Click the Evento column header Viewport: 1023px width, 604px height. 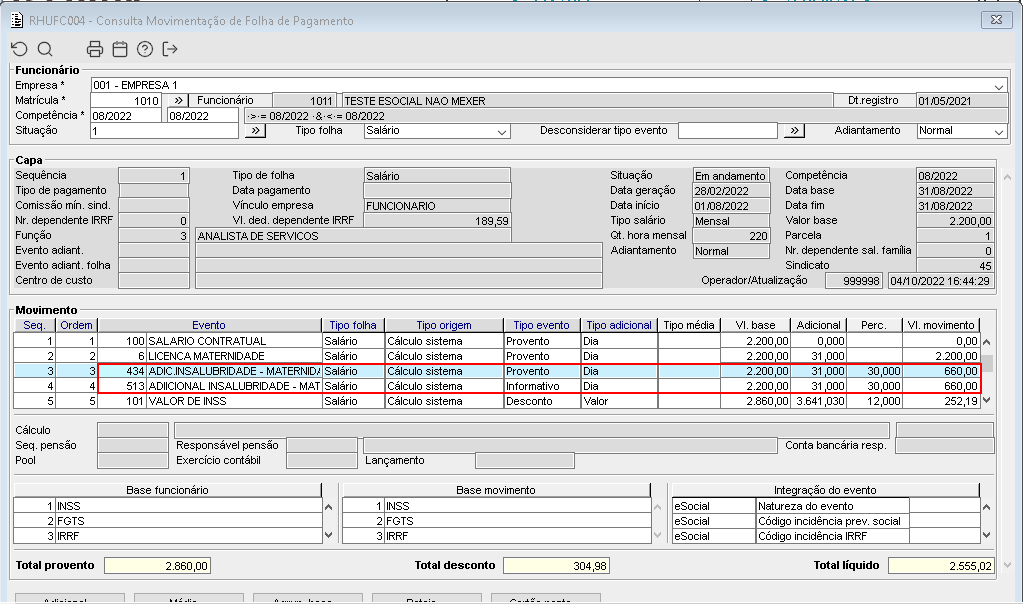(x=209, y=325)
